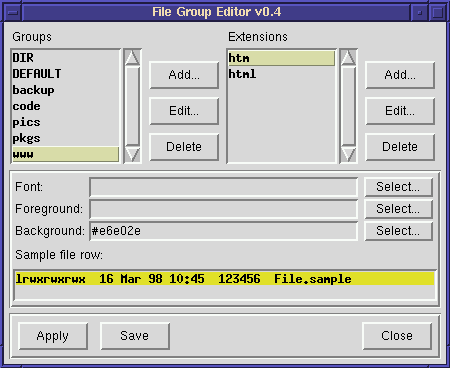Select the backup group
The width and height of the screenshot is (450, 368).
pos(65,90)
